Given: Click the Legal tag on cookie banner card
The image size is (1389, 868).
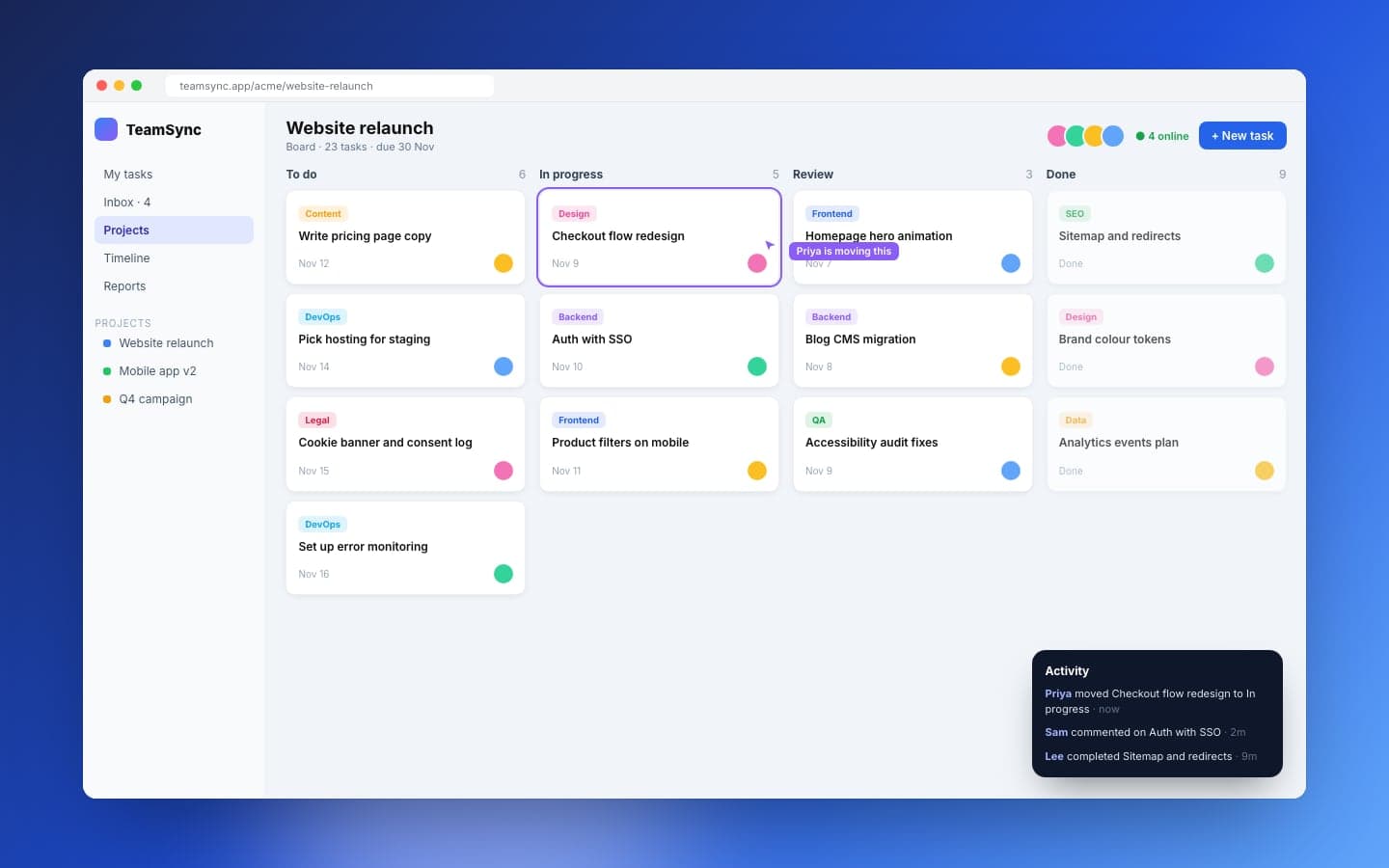Looking at the screenshot, I should point(317,420).
